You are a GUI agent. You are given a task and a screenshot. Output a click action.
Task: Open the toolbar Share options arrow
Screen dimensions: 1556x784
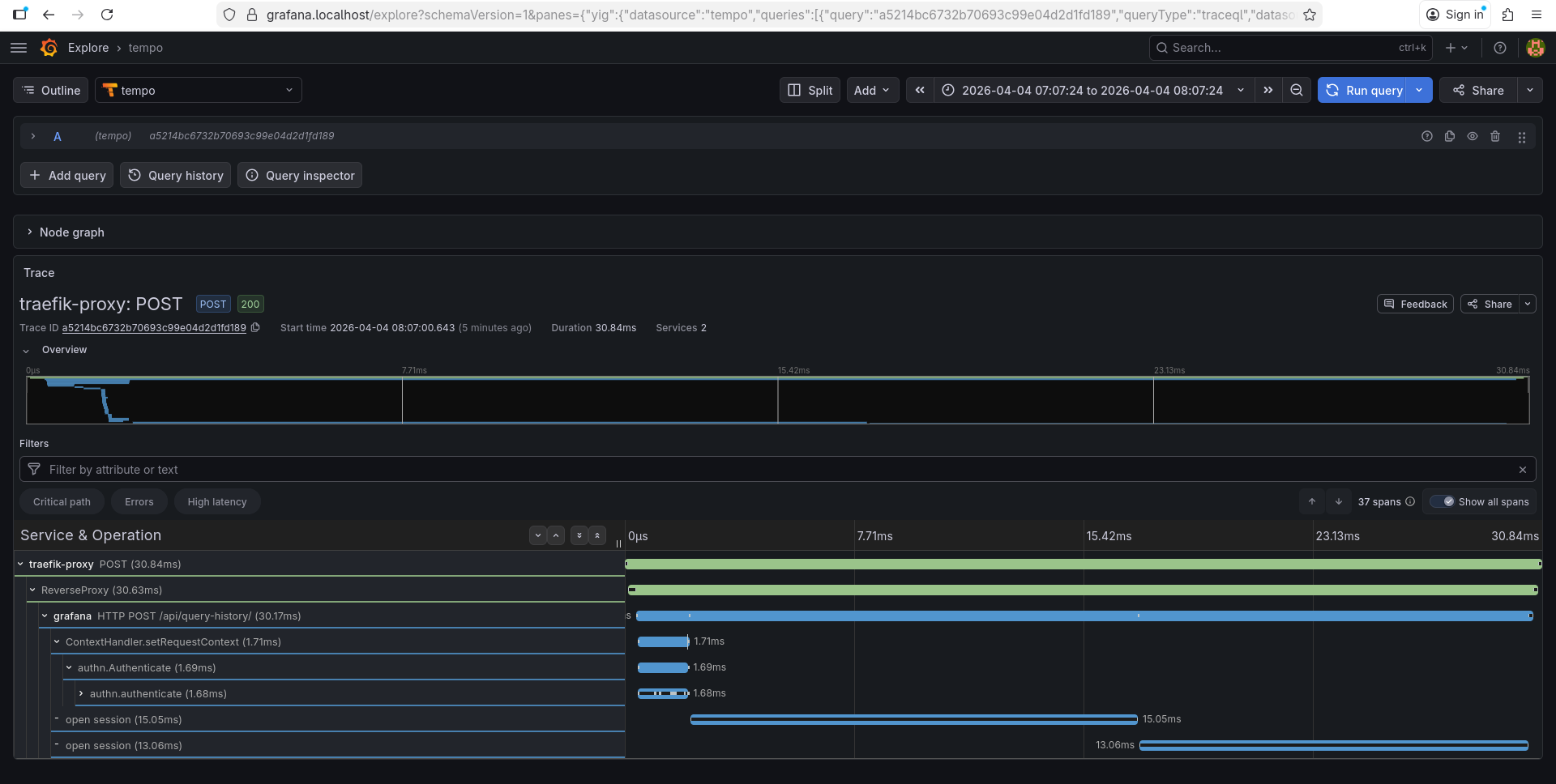point(1530,90)
